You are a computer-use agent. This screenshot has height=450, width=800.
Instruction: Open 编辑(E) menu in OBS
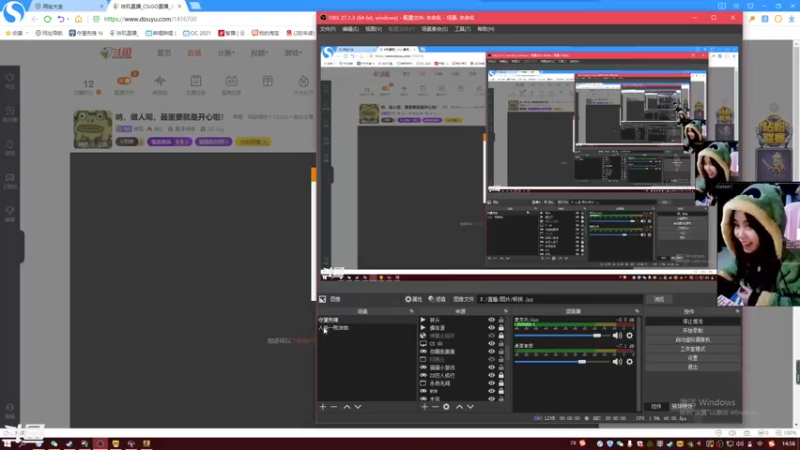coord(350,29)
